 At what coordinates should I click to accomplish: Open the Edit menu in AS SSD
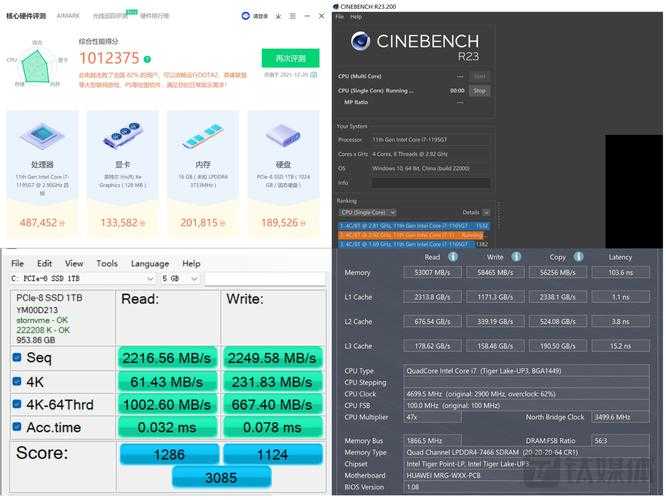pos(44,263)
